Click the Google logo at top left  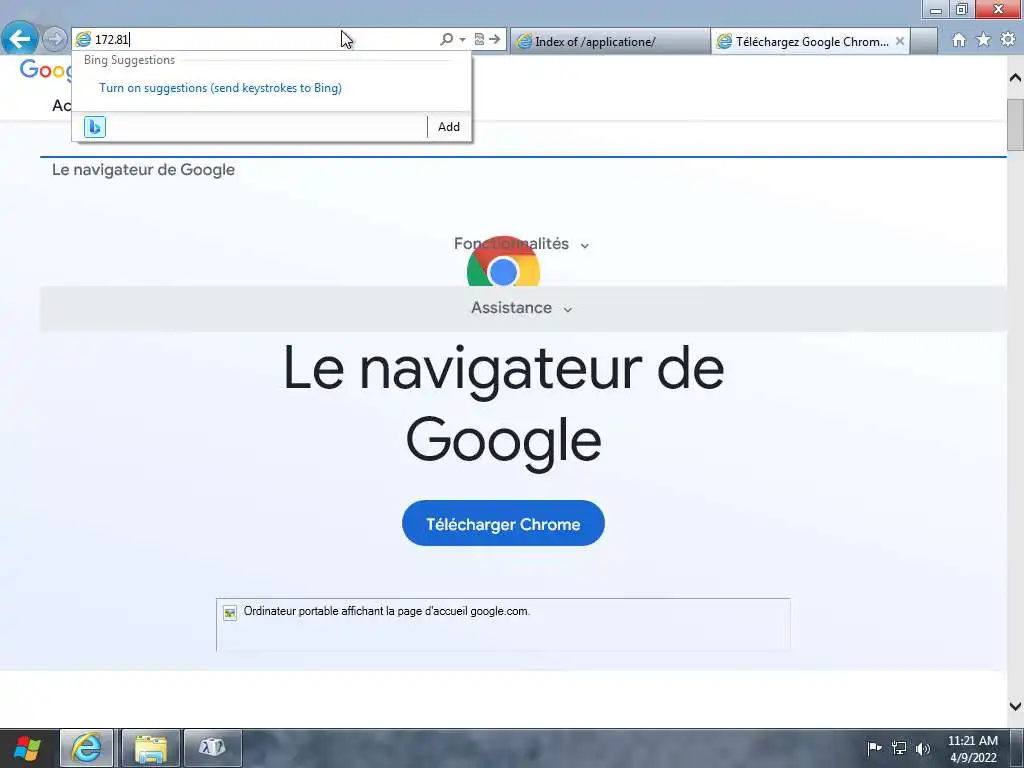[44, 69]
